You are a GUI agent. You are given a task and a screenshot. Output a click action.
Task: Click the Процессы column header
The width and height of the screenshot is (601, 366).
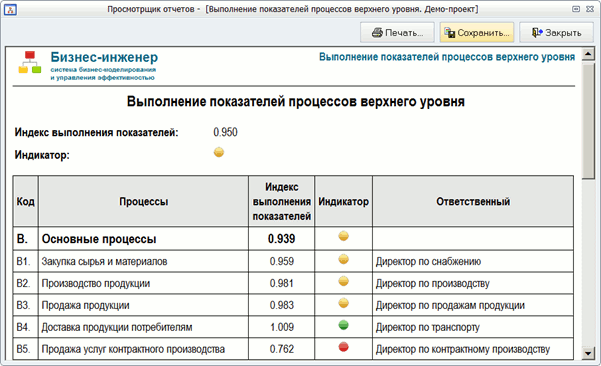click(x=144, y=201)
